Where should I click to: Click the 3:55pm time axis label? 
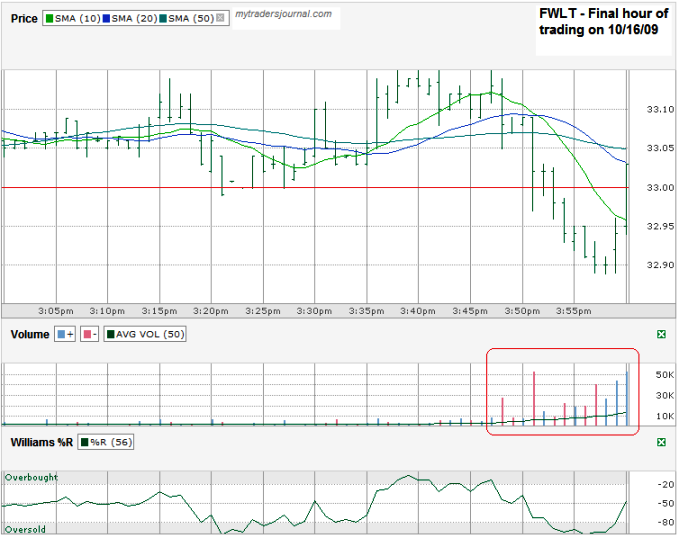coord(573,311)
